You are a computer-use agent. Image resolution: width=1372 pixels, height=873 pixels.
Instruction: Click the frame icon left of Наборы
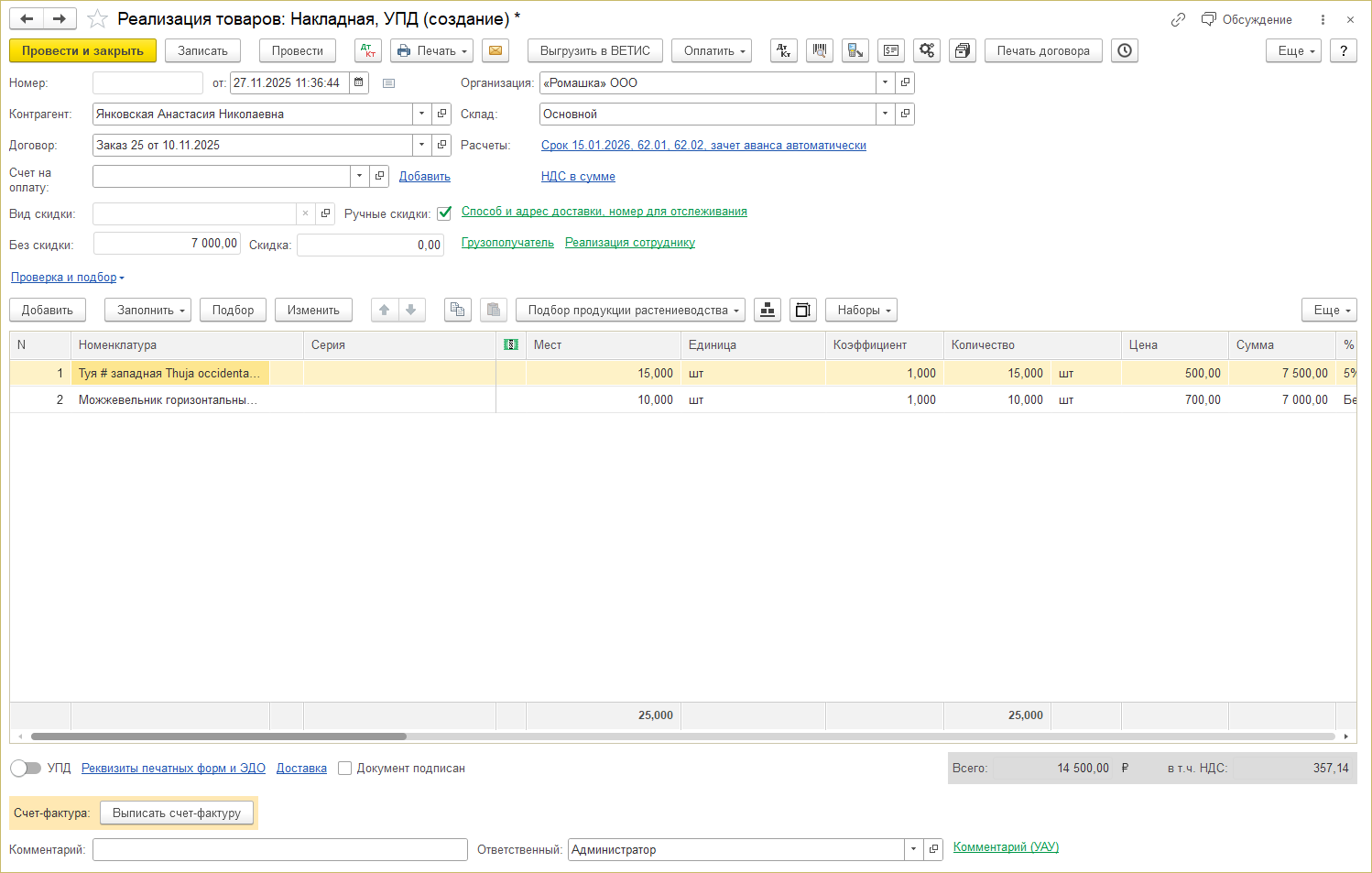point(803,311)
